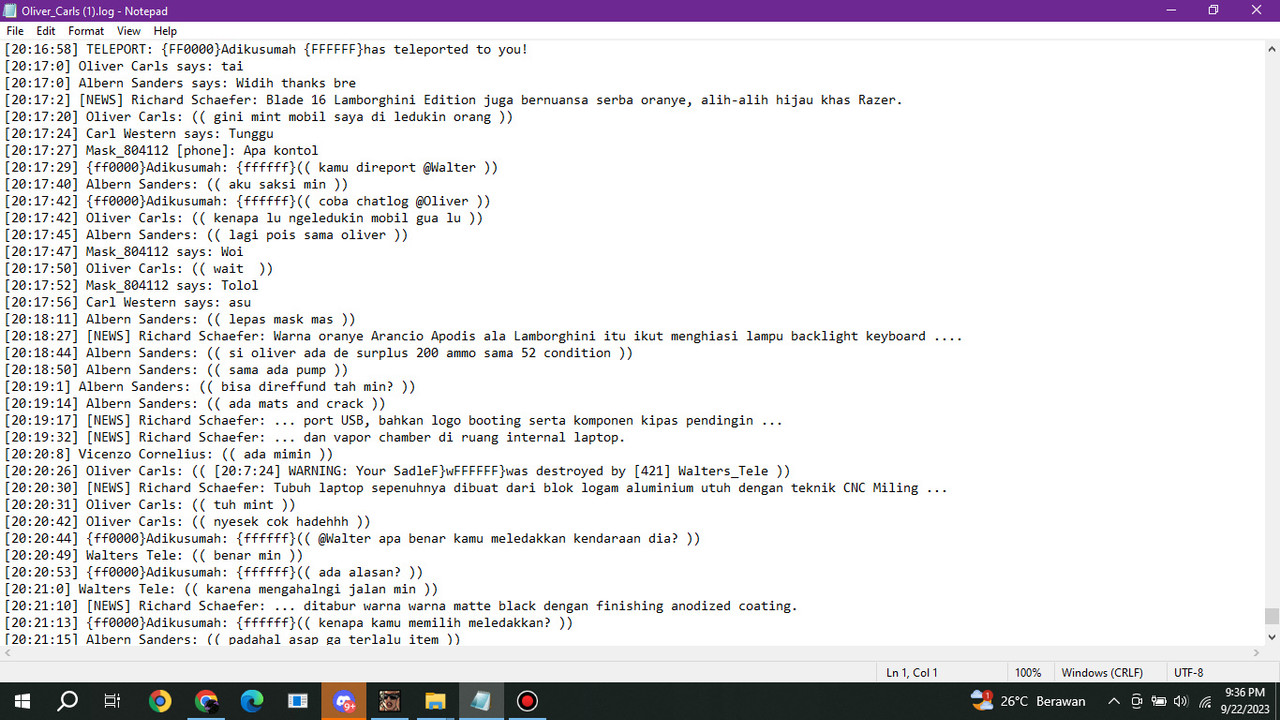
Task: Open Task View in the taskbar
Action: 113,701
